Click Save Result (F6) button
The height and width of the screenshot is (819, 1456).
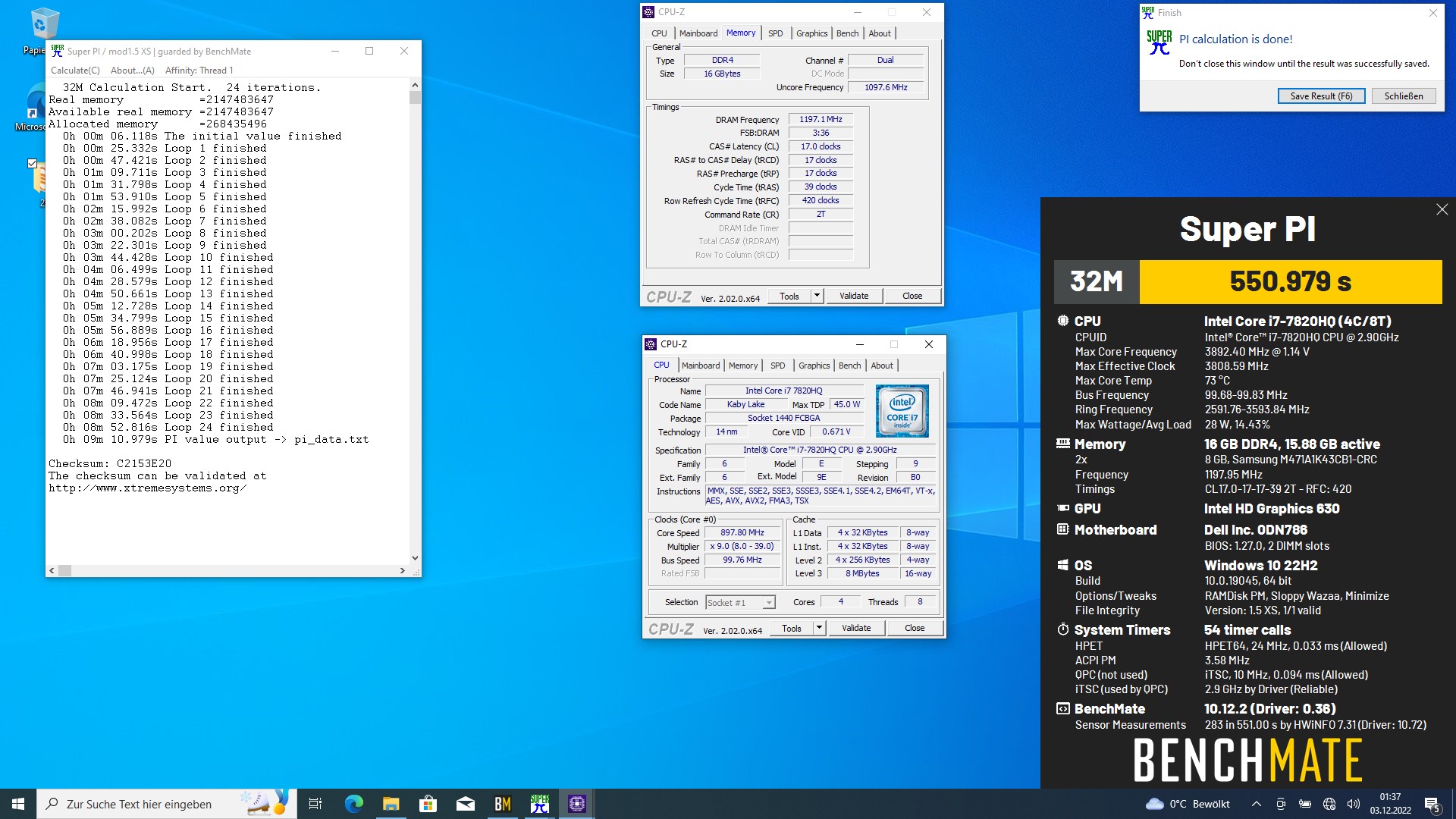(1321, 96)
